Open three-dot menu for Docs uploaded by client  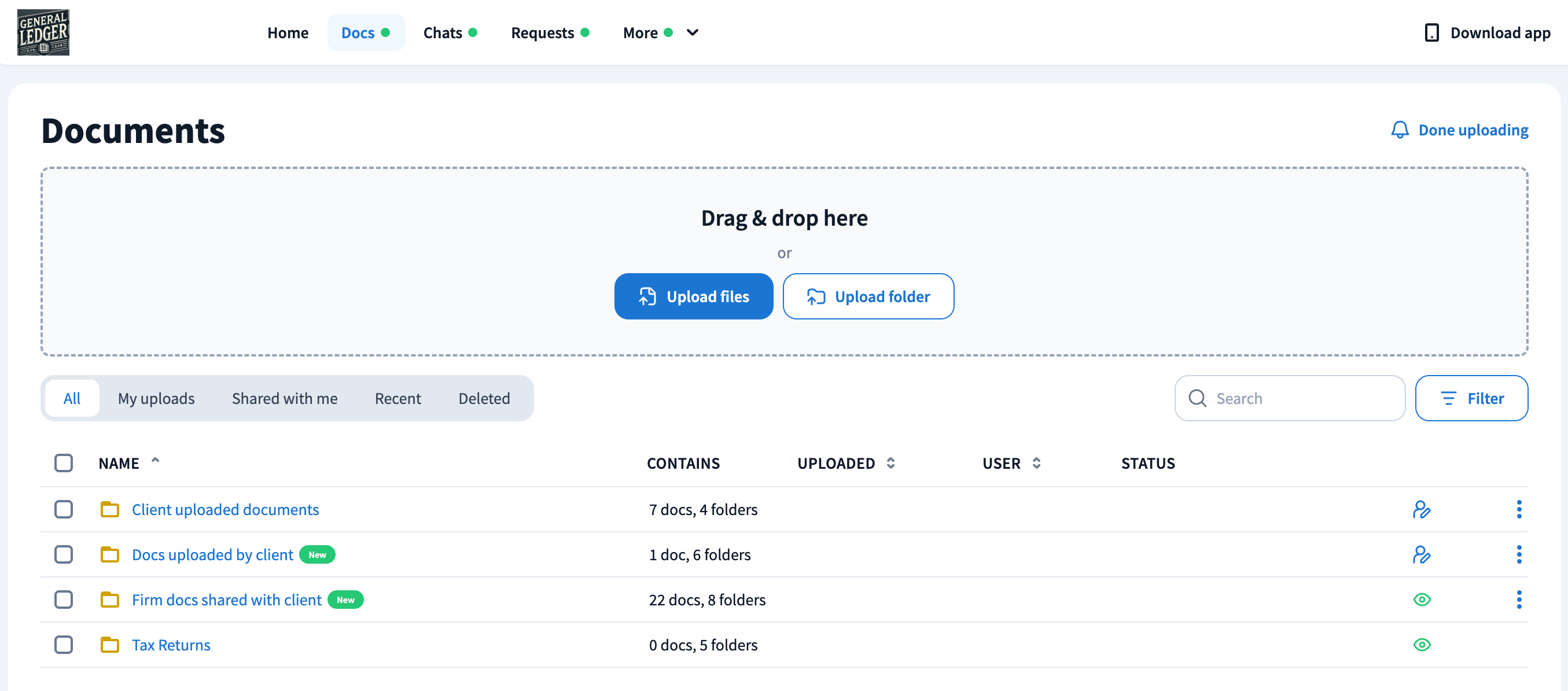pyautogui.click(x=1519, y=554)
